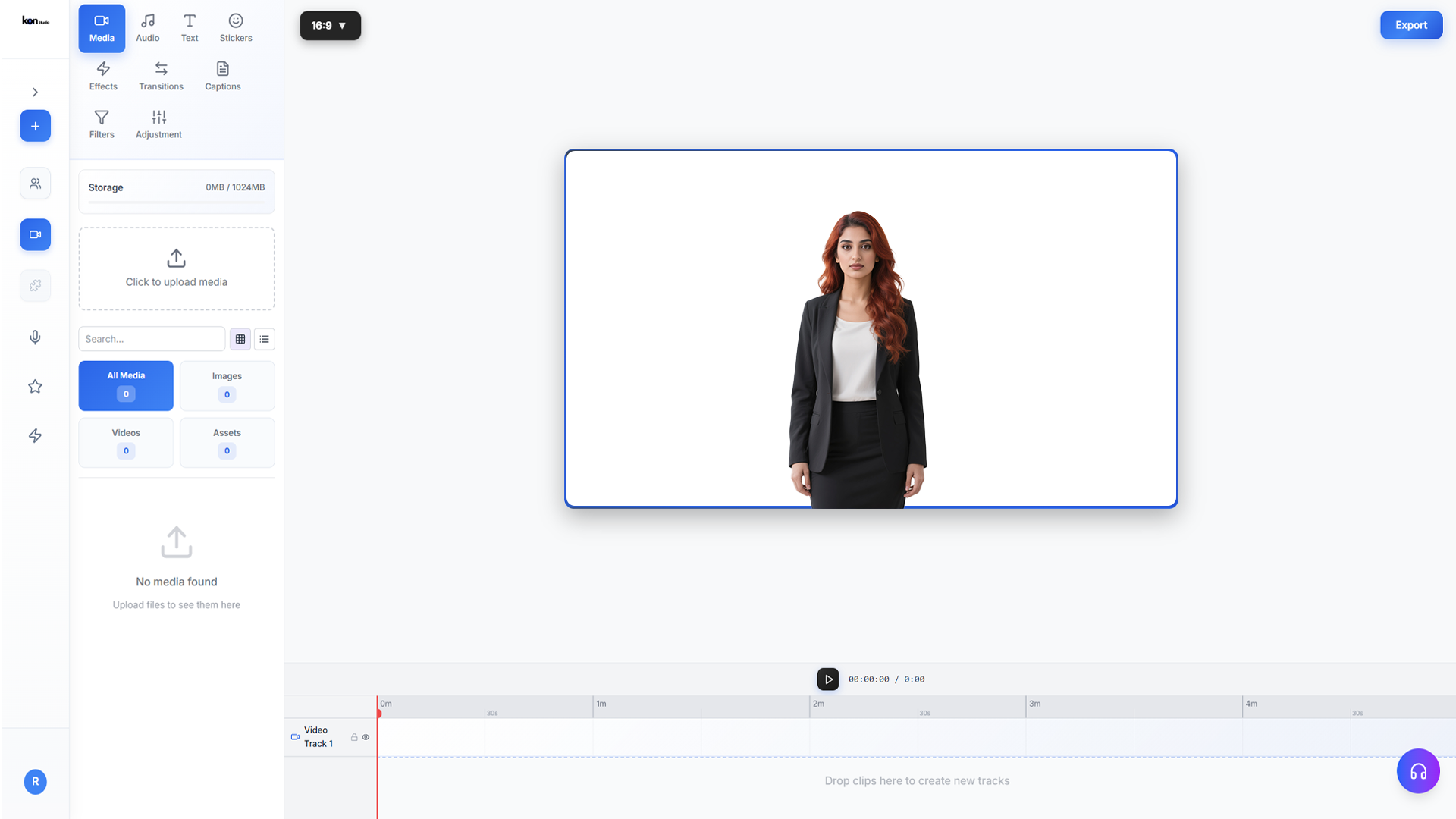The image size is (1456, 819).
Task: Click the blue plus button in sidebar
Action: tap(35, 126)
